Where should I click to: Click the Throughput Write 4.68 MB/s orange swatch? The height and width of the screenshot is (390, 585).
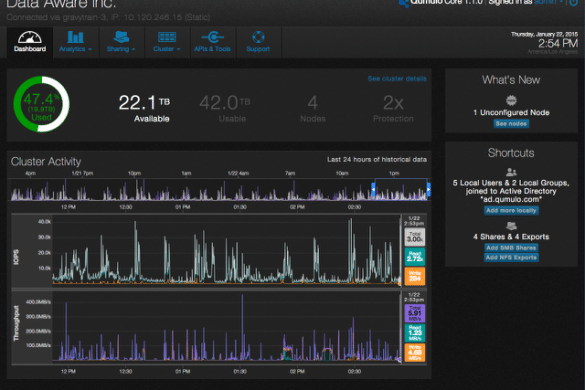[414, 353]
